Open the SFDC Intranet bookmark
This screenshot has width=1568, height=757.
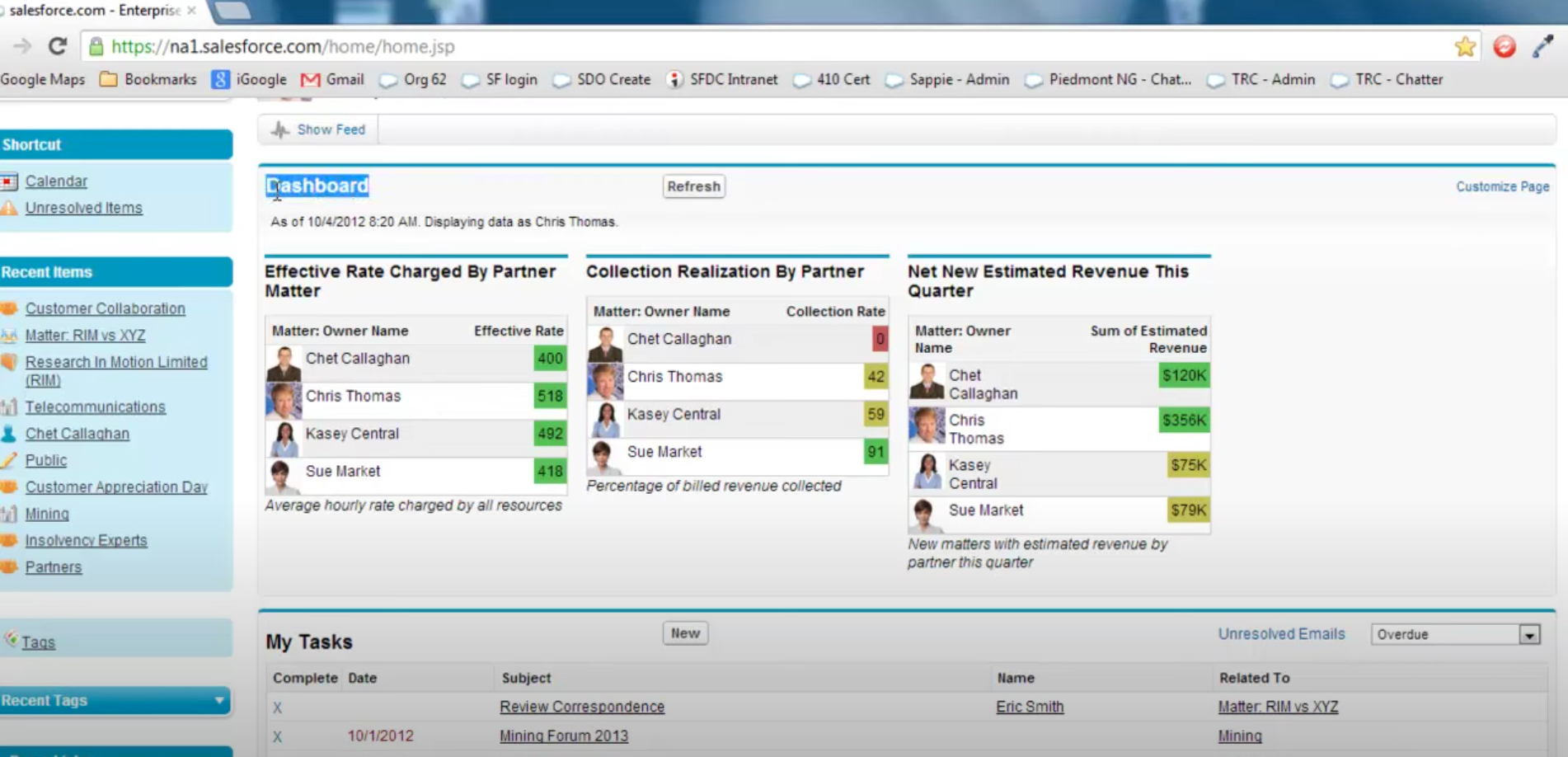point(722,79)
